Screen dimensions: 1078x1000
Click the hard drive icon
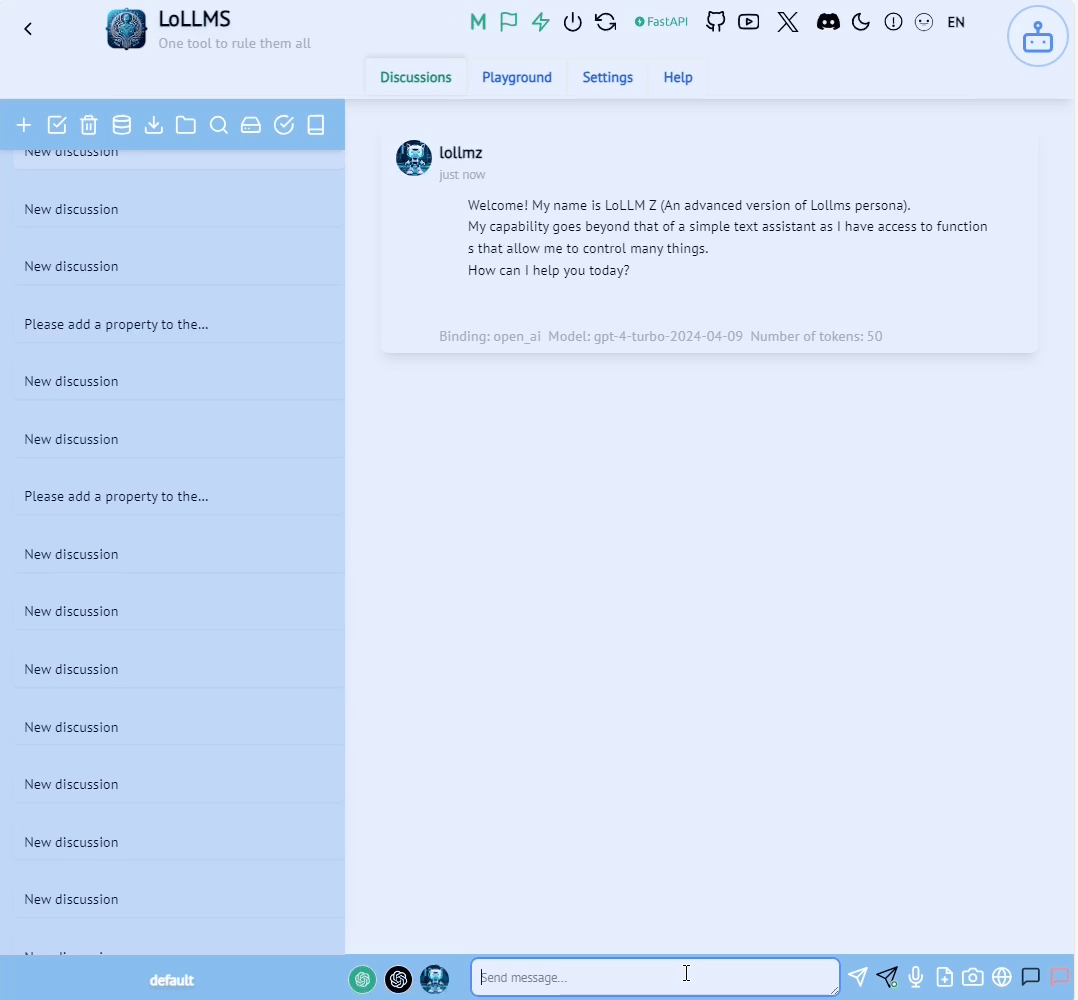(x=251, y=125)
